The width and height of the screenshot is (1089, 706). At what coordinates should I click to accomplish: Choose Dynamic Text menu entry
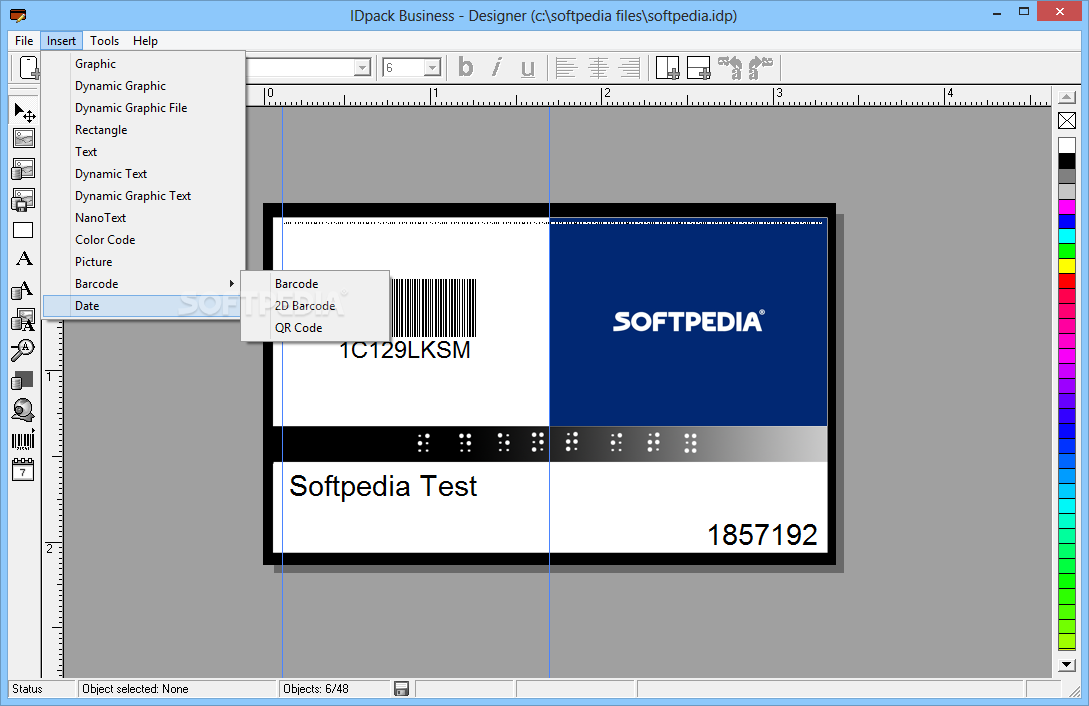(144, 174)
